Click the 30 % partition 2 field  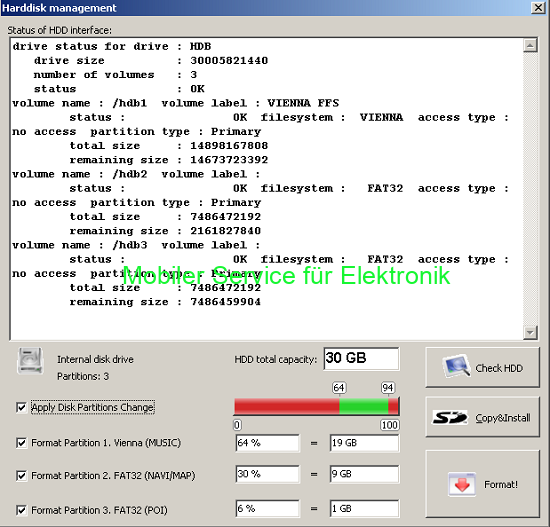268,474
